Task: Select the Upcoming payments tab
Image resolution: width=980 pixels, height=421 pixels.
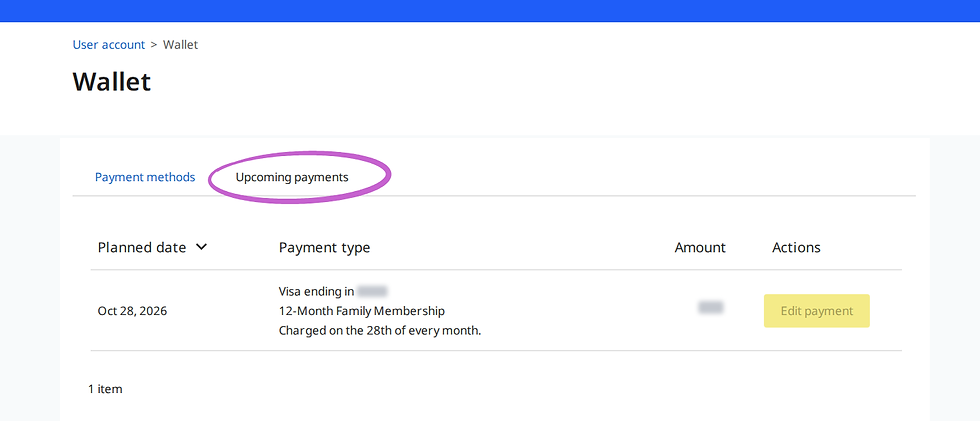Action: pyautogui.click(x=292, y=177)
